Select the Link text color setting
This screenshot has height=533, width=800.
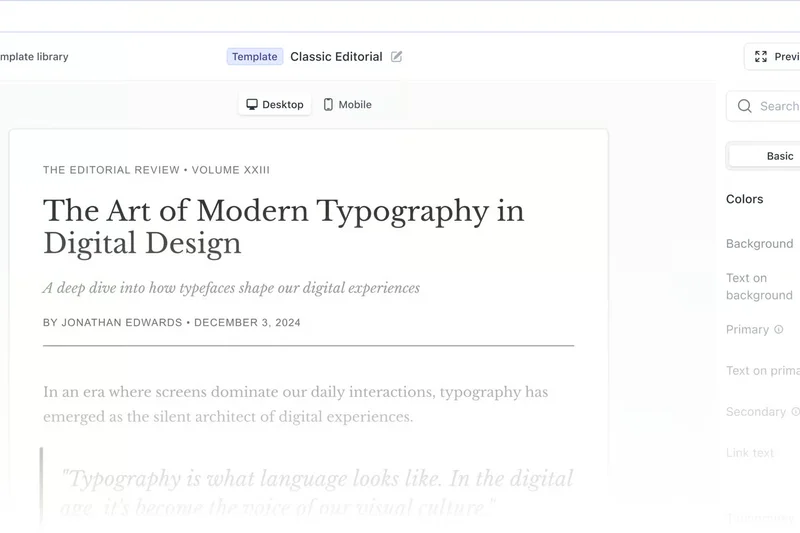coord(750,453)
